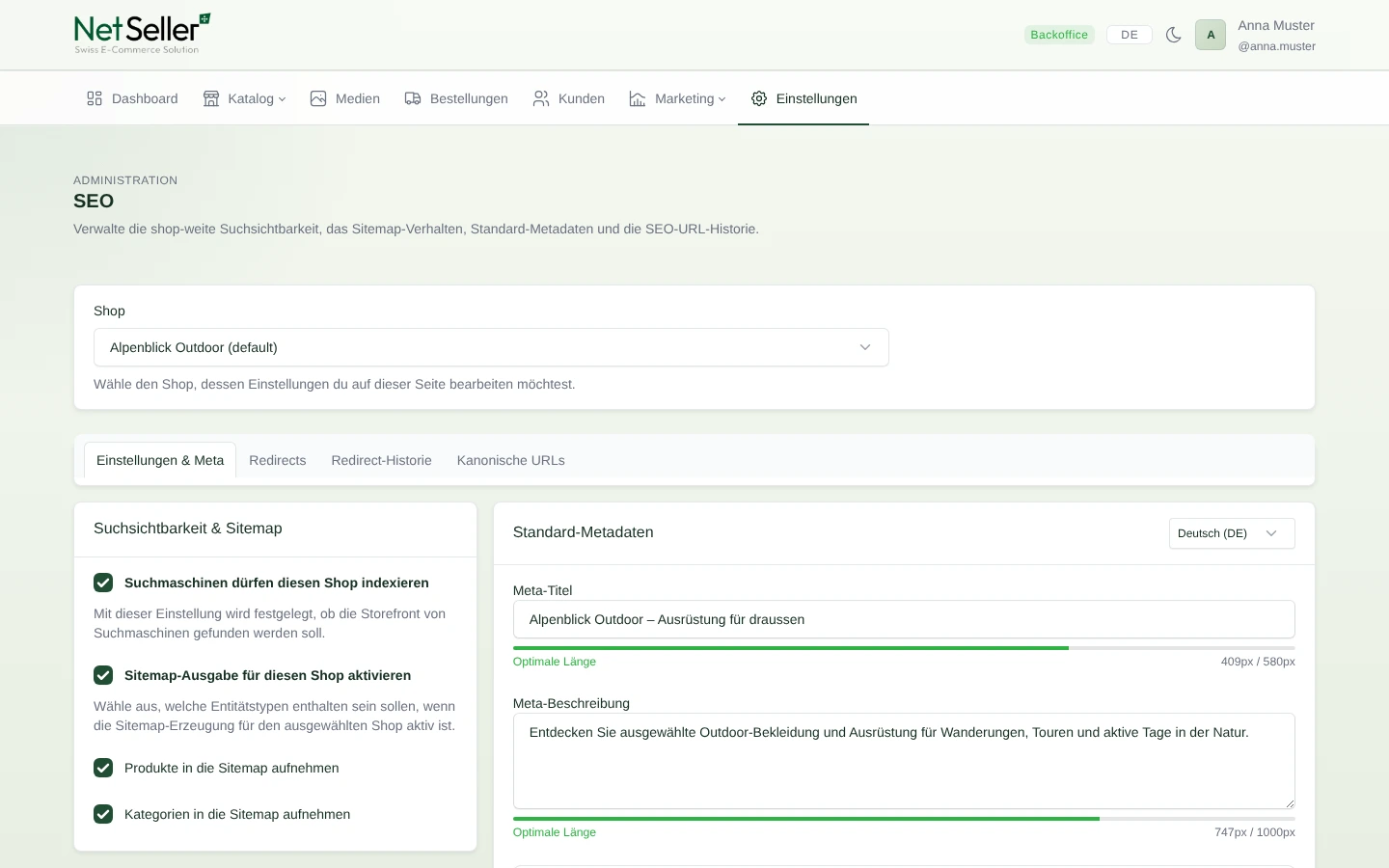Open the Einstellungen nav item
The height and width of the screenshot is (868, 1389).
[x=803, y=98]
